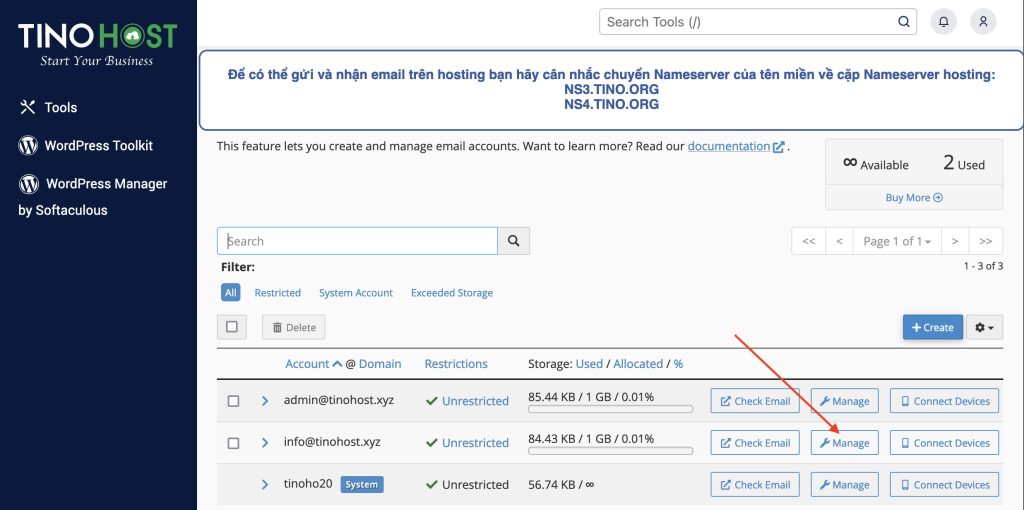Go to previous page with < button
Image resolution: width=1024 pixels, height=510 pixels.
click(839, 241)
